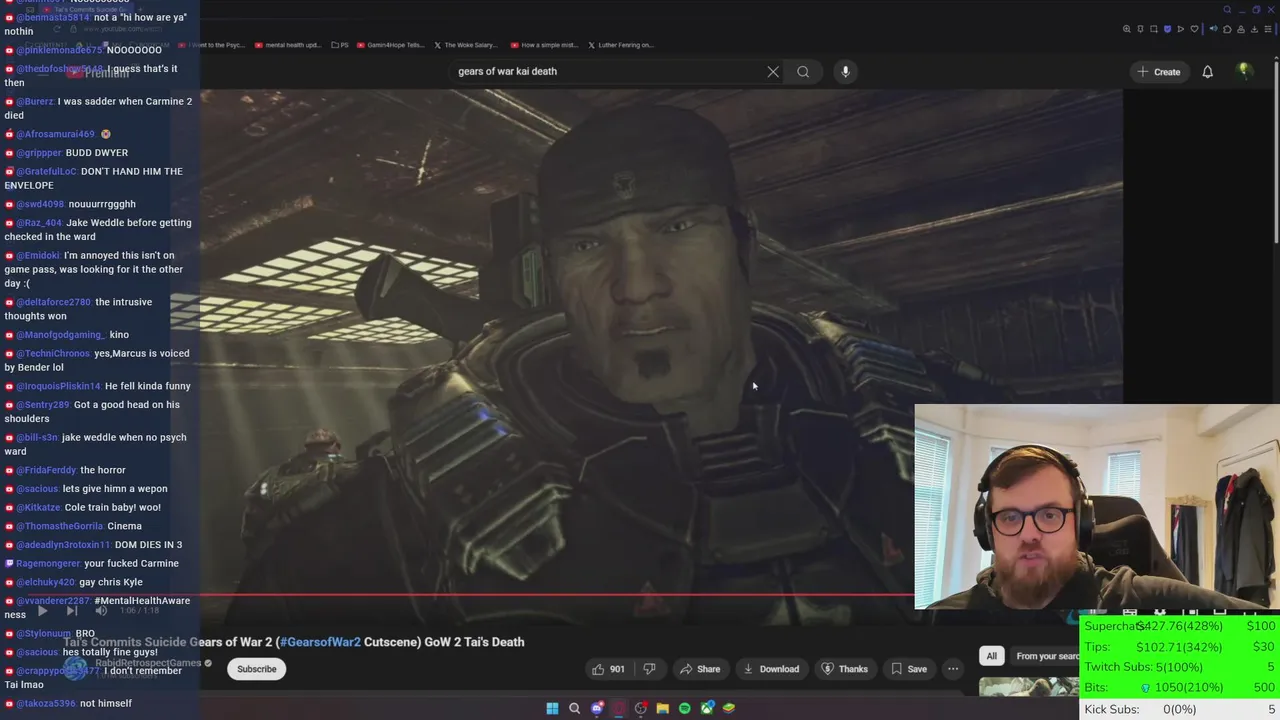Skip to next video in the player

(x=72, y=610)
